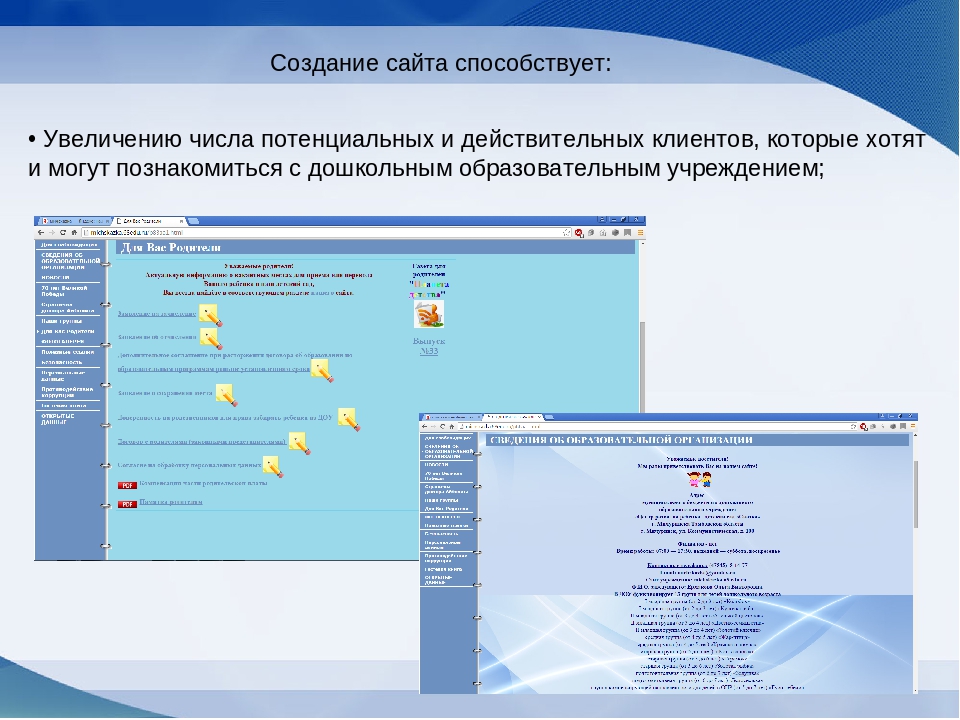
Task: Click red extension icon in Для Вас Родители browser
Action: (579, 233)
